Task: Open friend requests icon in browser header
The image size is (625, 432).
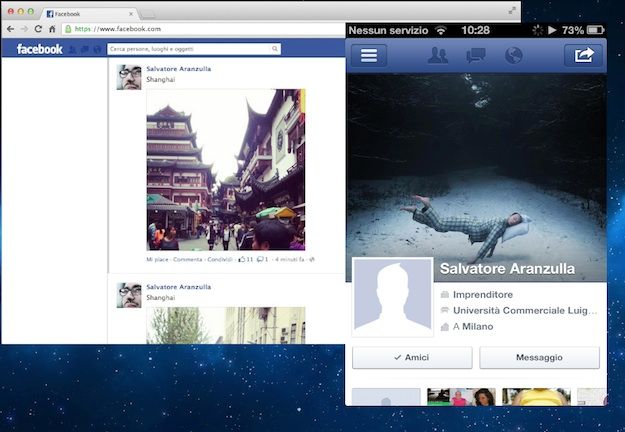Action: click(73, 49)
